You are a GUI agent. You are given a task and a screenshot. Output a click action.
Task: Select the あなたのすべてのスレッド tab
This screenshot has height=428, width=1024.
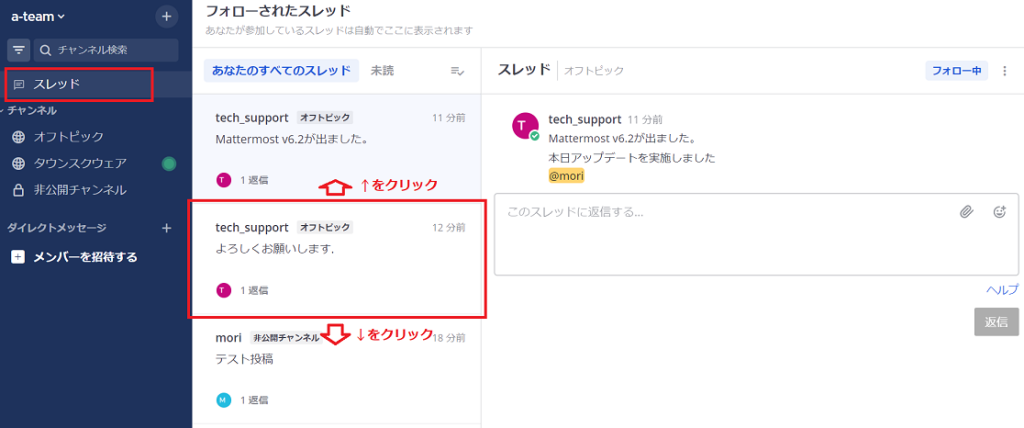281,71
